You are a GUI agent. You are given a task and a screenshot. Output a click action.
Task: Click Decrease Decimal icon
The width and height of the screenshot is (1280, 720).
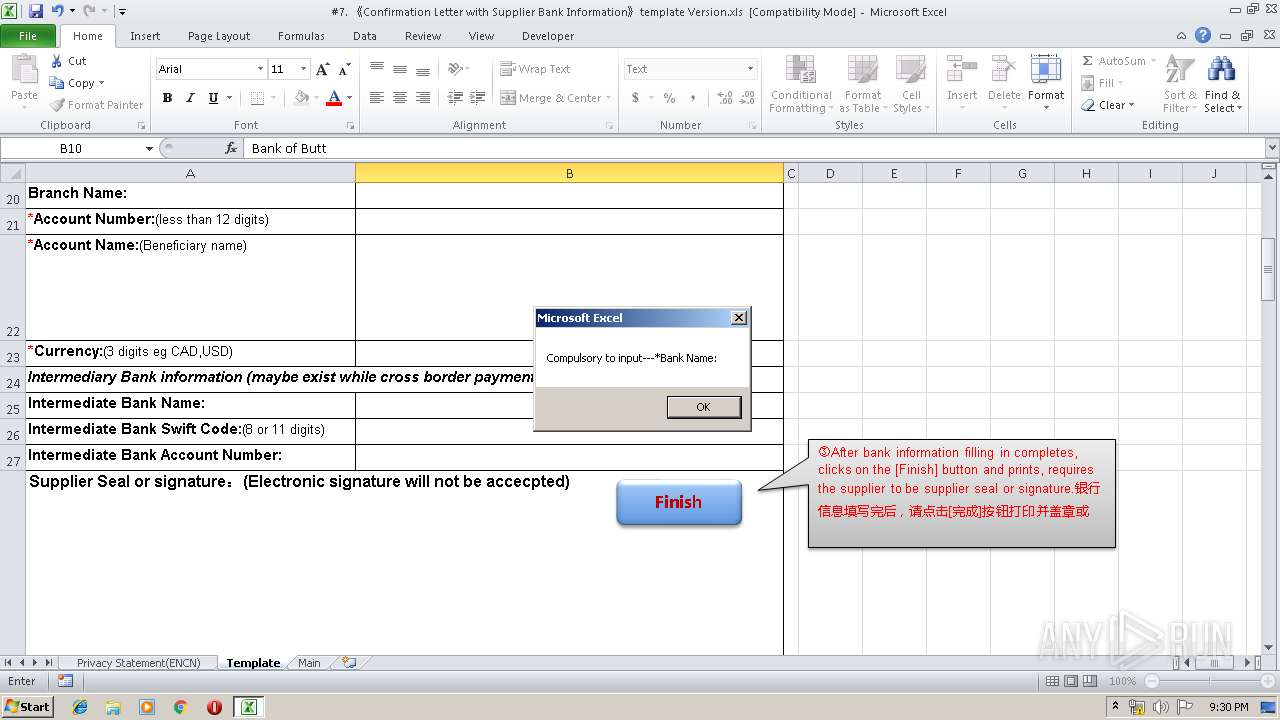[749, 98]
